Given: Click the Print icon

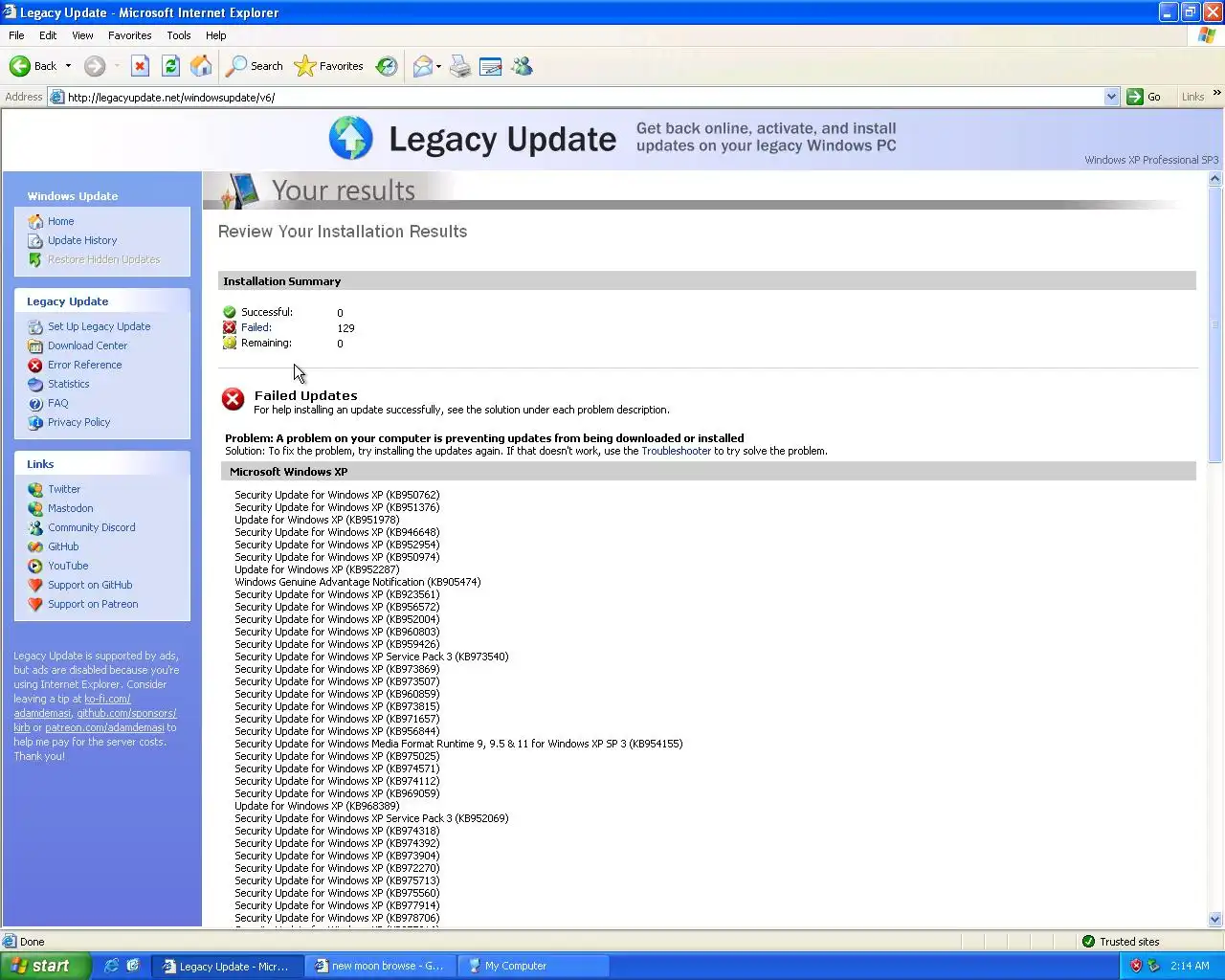Looking at the screenshot, I should click(460, 66).
